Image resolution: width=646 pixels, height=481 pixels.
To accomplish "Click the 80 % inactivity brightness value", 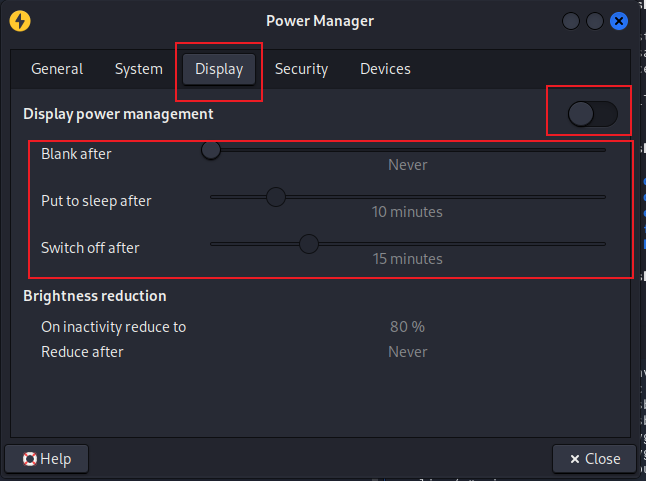I will [407, 327].
